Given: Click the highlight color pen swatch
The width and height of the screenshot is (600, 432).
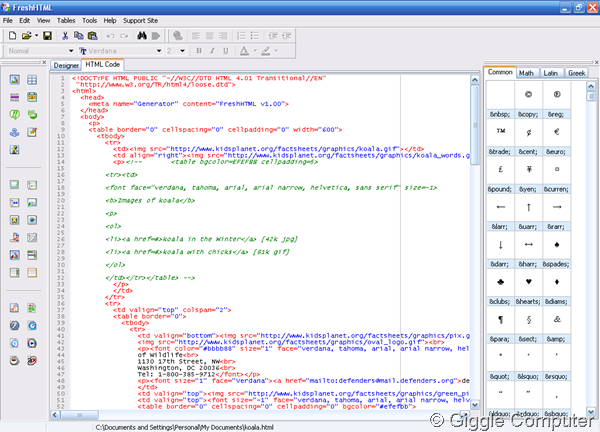Looking at the screenshot, I should 266,51.
